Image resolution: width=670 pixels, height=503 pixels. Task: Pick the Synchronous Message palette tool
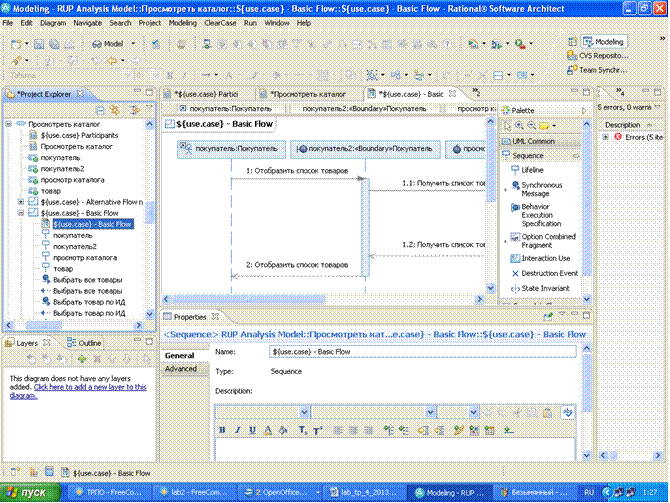click(x=540, y=189)
